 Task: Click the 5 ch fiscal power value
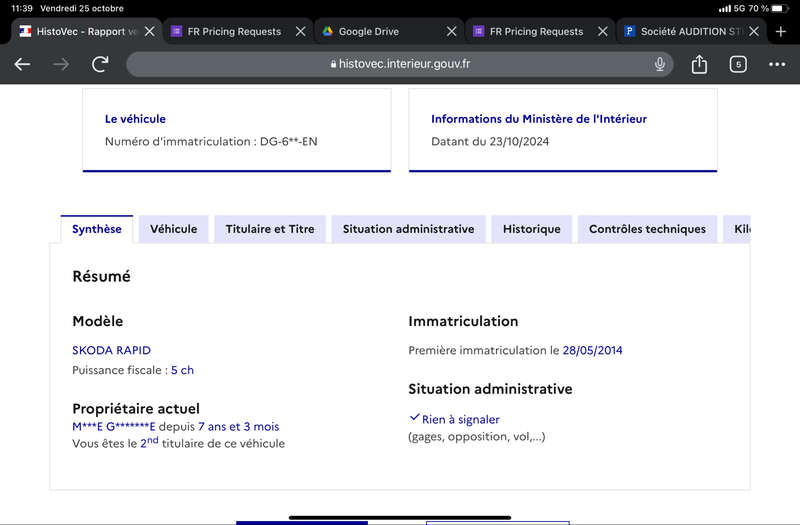point(182,370)
